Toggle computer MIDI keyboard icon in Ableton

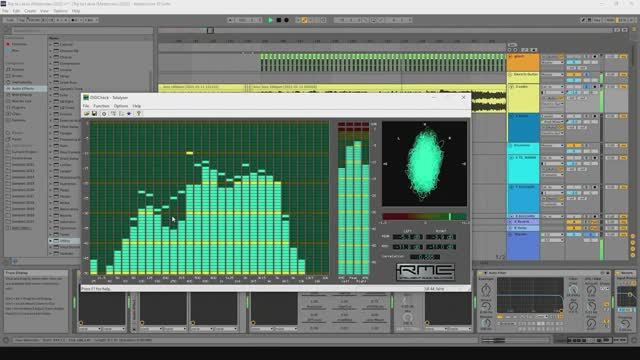point(589,20)
